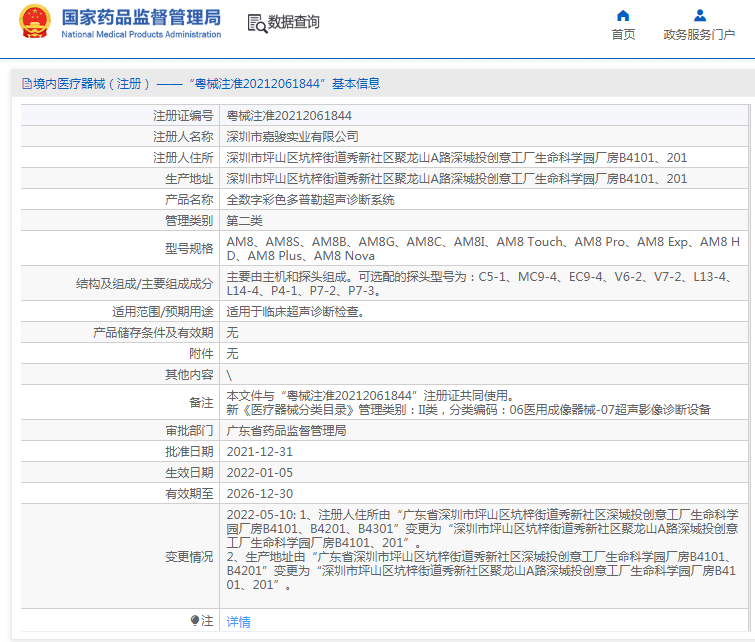The image size is (755, 642).
Task: Click 国家药品监督管理局 title text
Action: pyautogui.click(x=140, y=17)
